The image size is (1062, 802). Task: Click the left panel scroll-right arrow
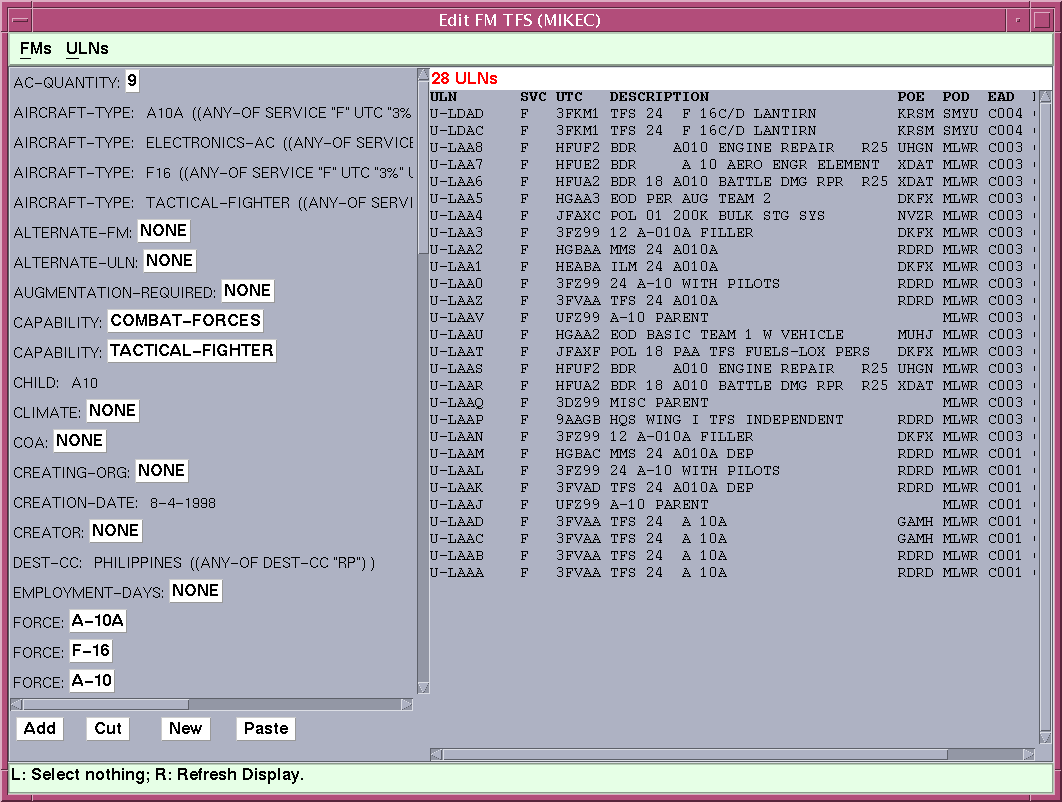406,704
